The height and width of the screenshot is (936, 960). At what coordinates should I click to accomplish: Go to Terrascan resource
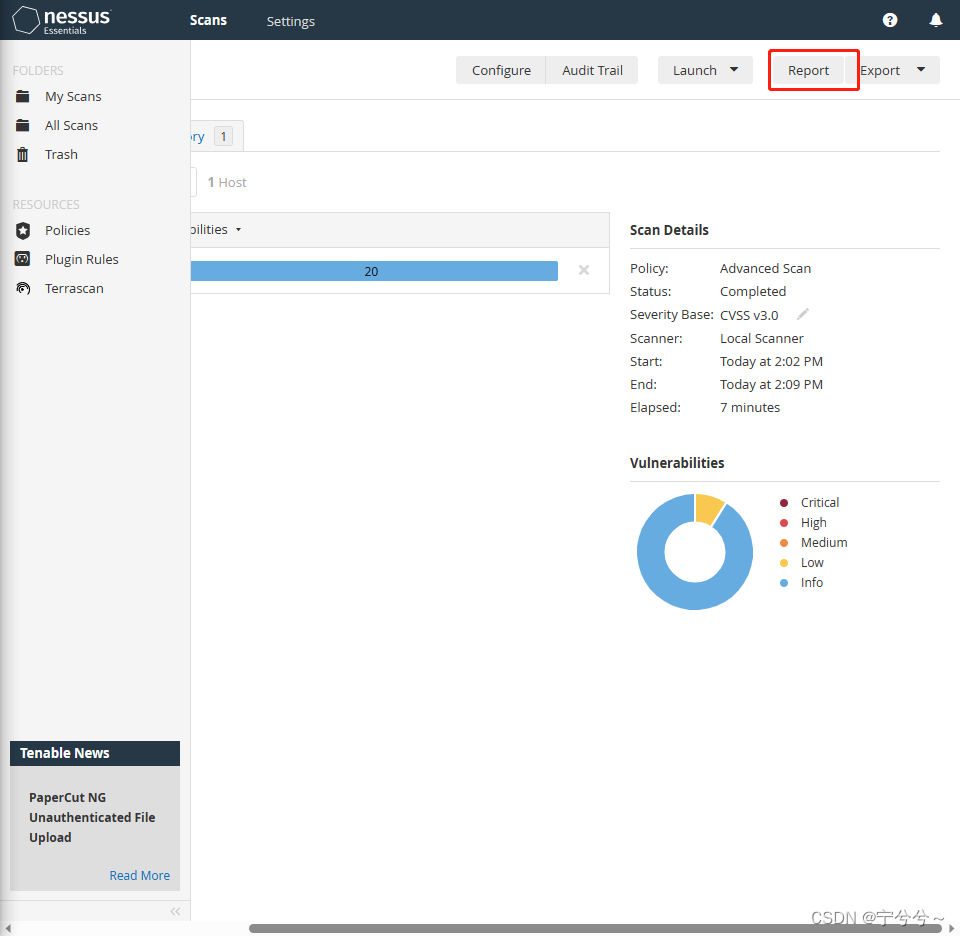pyautogui.click(x=74, y=288)
